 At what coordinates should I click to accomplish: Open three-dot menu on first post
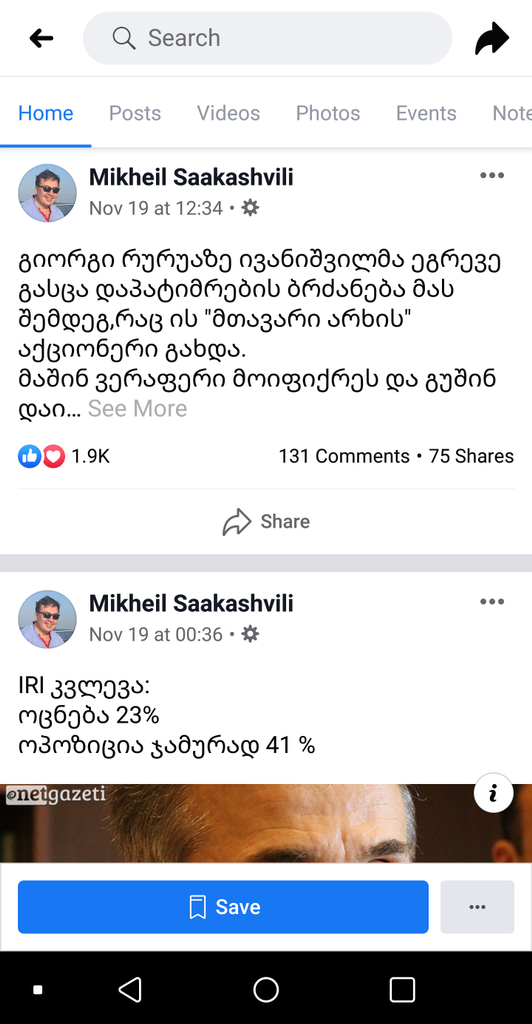point(492,175)
